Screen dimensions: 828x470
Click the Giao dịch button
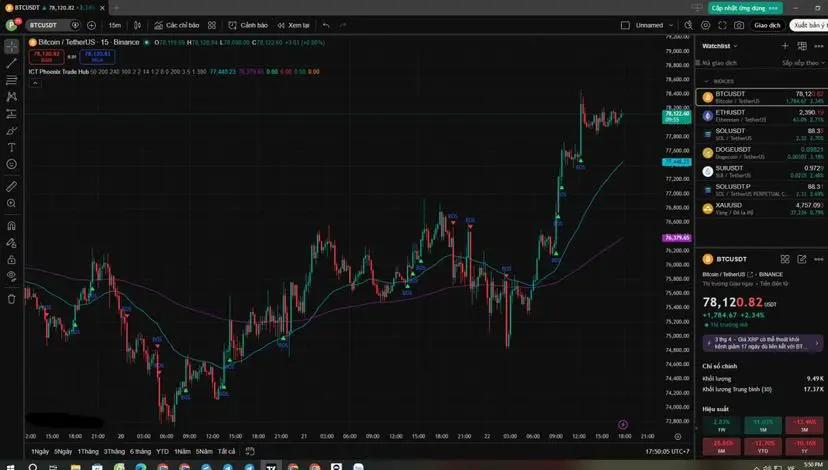point(767,25)
